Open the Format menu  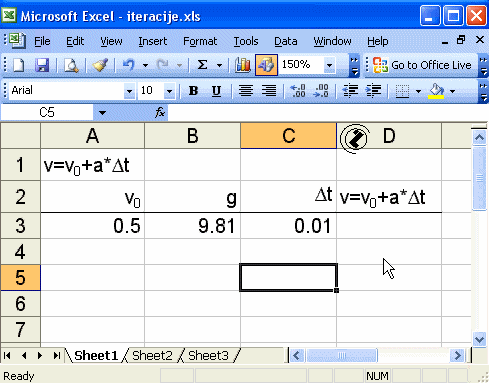click(x=200, y=41)
